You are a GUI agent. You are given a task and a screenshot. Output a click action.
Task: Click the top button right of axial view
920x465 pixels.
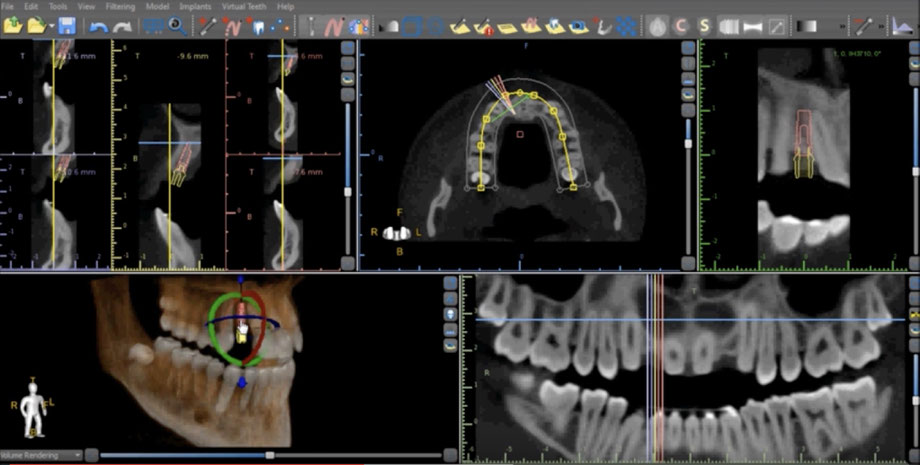[x=688, y=47]
